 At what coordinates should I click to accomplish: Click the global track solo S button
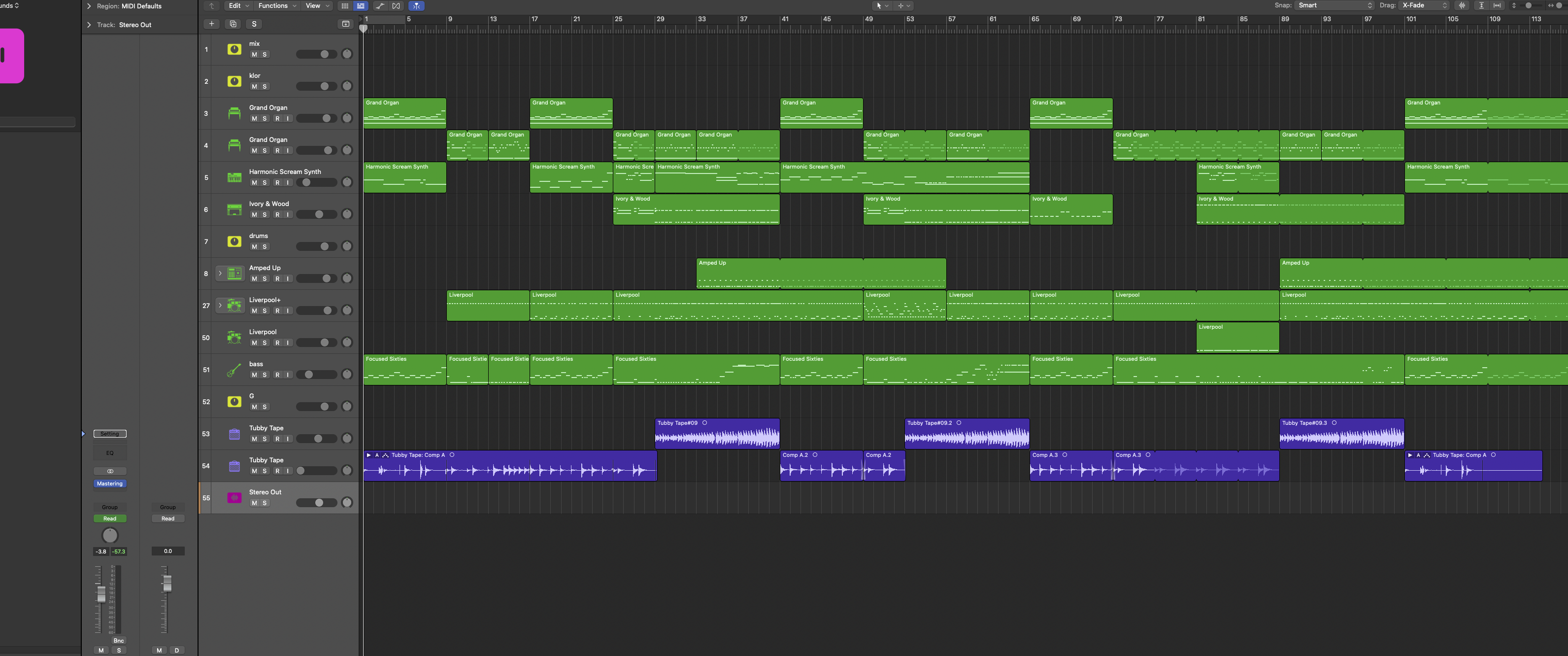point(254,24)
